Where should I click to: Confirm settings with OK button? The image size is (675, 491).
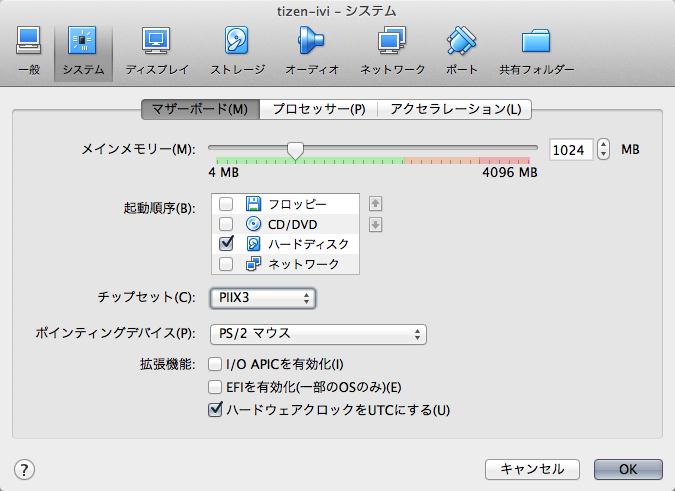628,469
